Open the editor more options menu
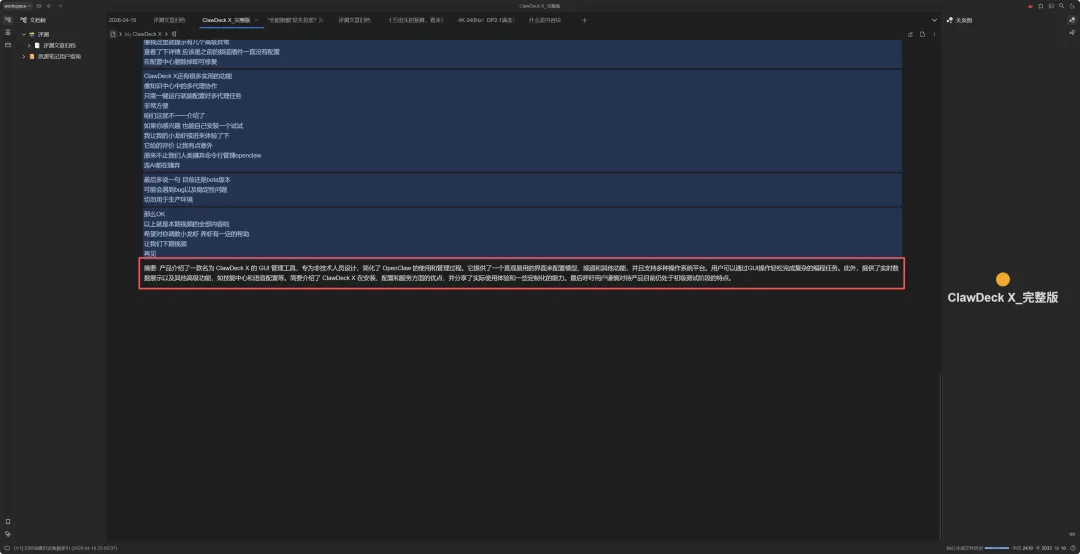 (934, 34)
